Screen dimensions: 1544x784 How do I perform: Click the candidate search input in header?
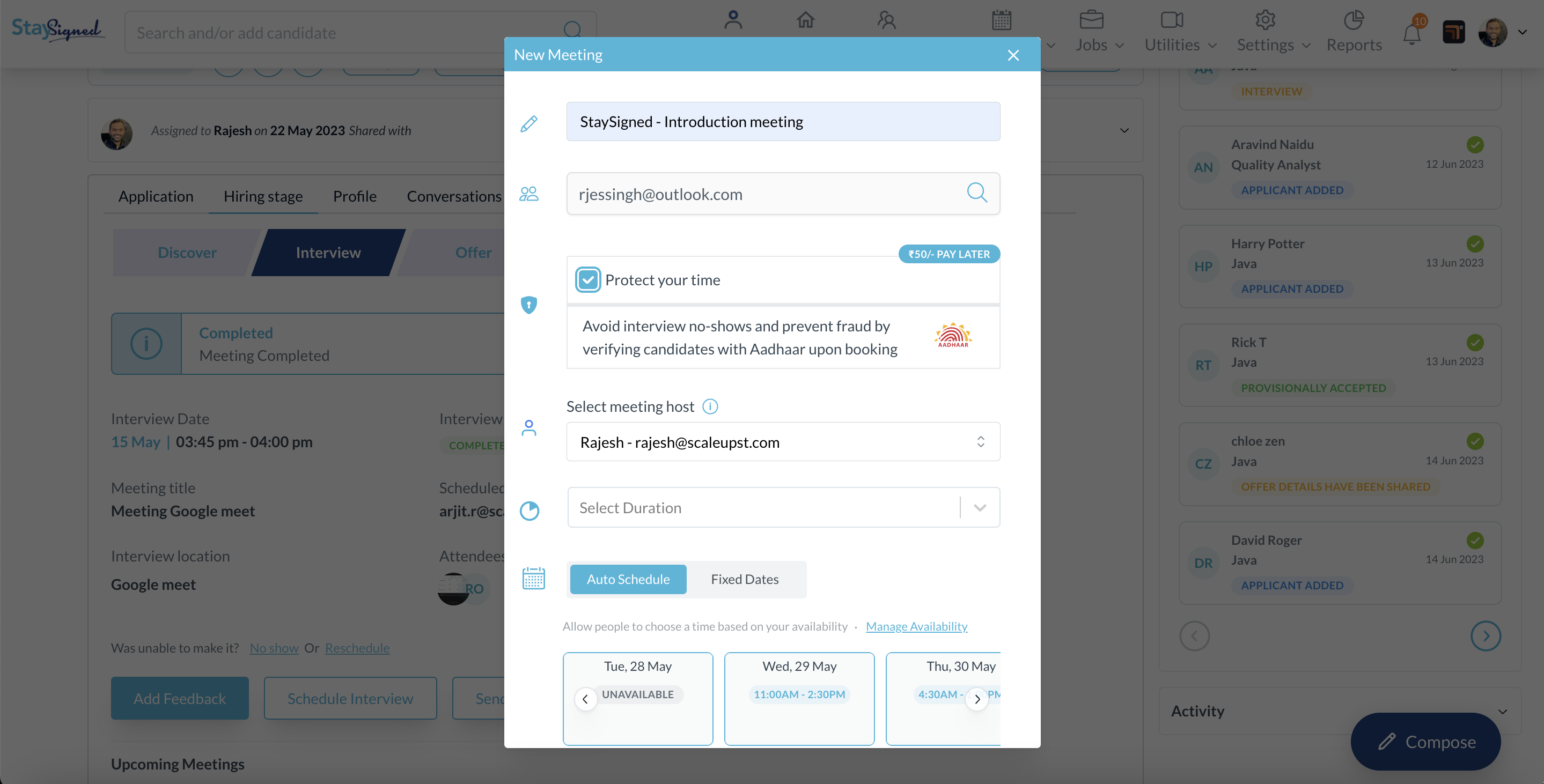tap(360, 32)
